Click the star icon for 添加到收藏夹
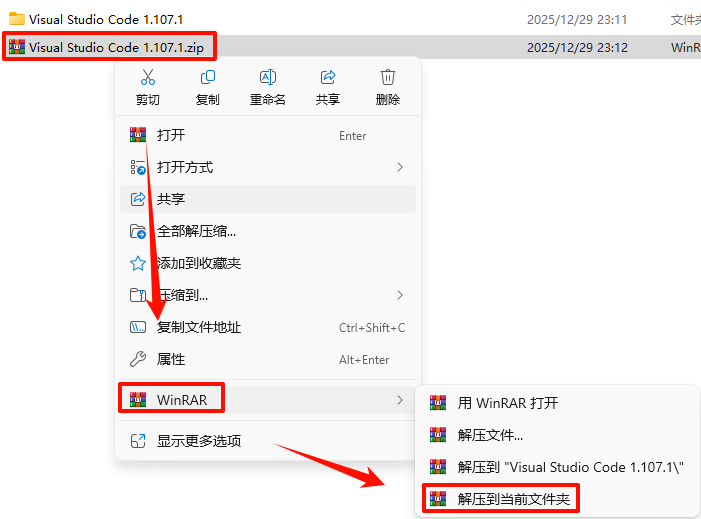 tap(138, 263)
